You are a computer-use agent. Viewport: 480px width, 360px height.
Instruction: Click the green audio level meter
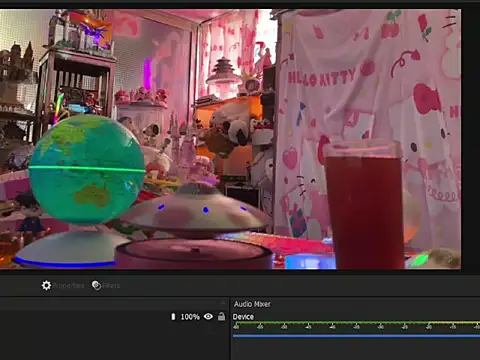click(356, 323)
